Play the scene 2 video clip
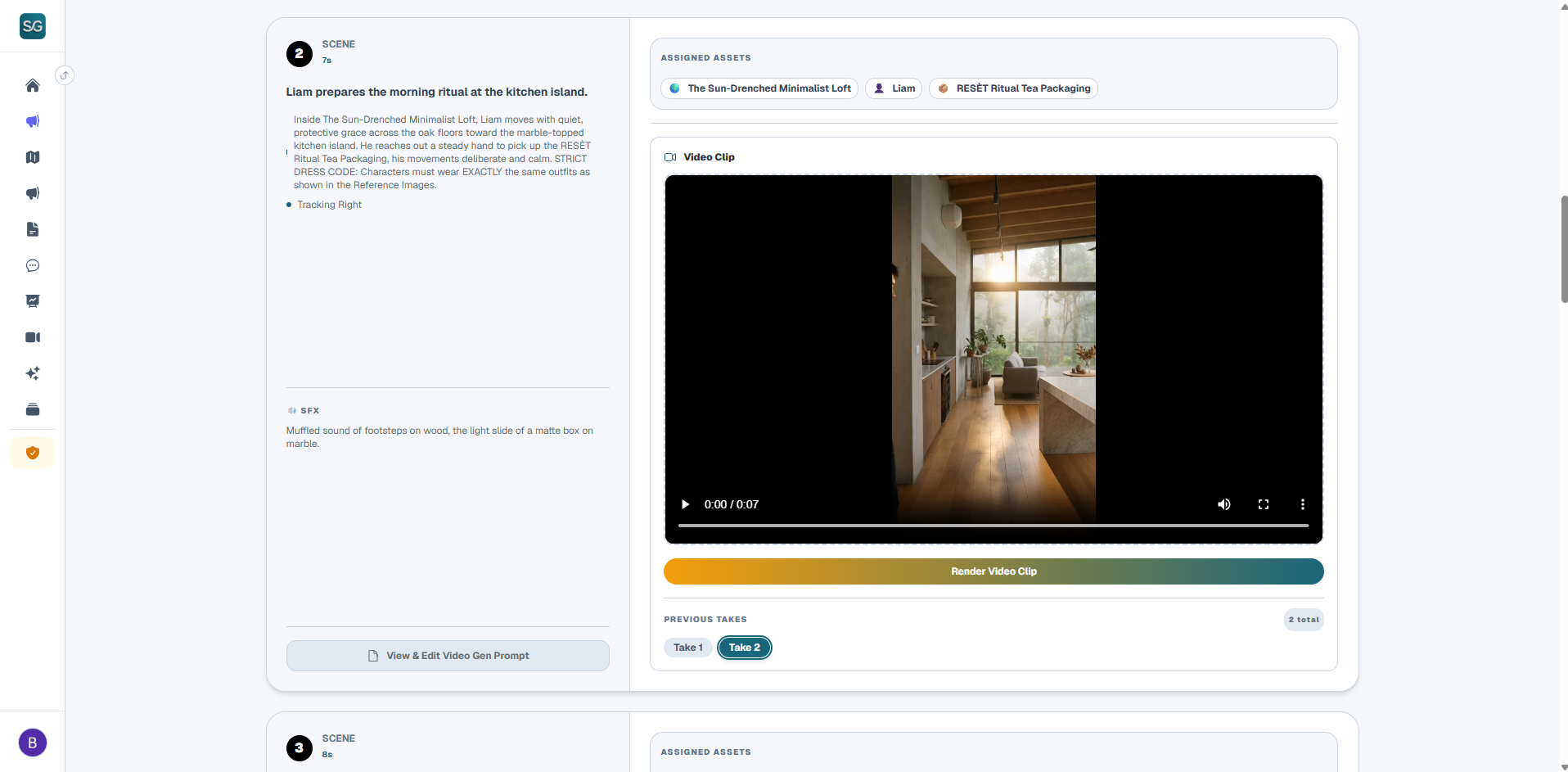The image size is (1568, 772). (686, 504)
